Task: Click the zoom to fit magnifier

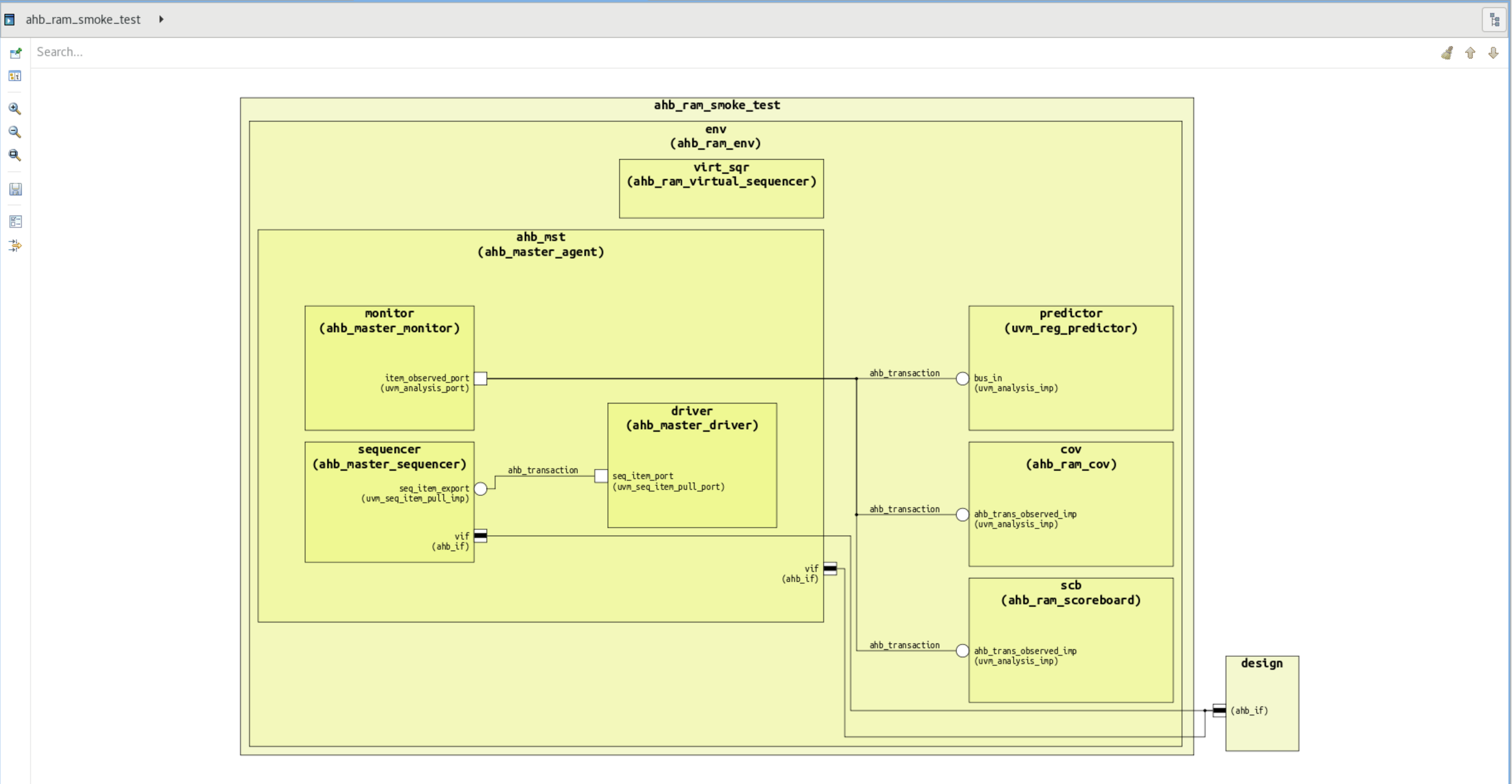Action: pos(15,155)
